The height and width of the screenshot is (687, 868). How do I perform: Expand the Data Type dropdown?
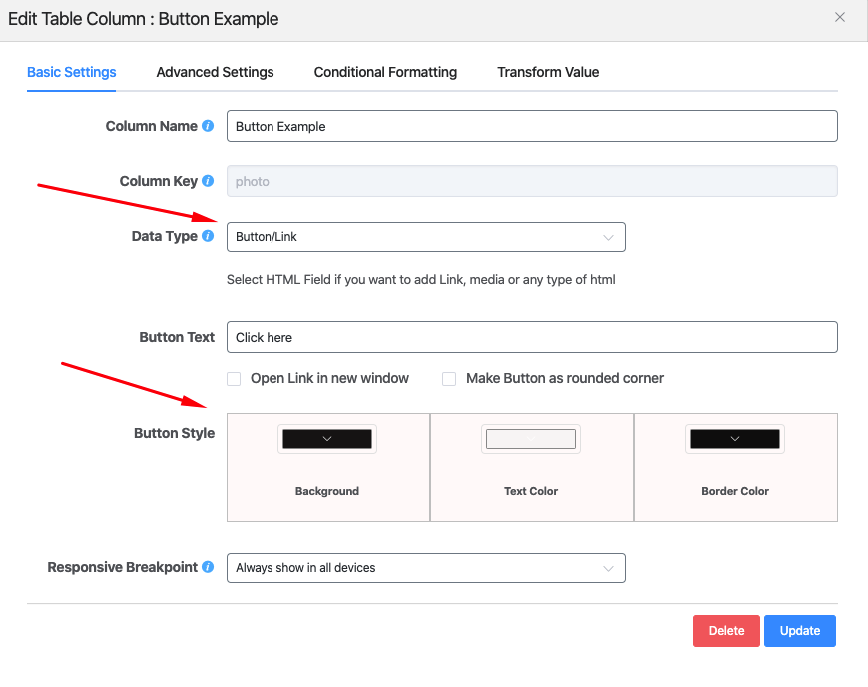click(426, 237)
